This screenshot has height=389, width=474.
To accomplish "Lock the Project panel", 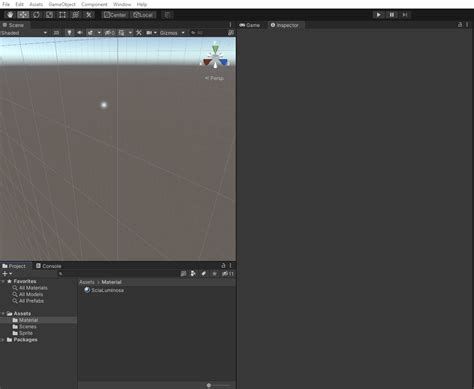I will (223, 266).
